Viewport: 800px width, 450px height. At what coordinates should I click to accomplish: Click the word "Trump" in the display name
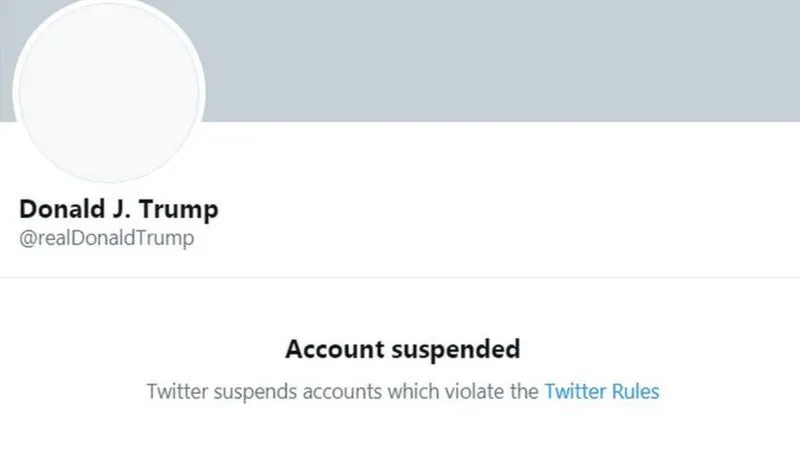click(x=183, y=210)
